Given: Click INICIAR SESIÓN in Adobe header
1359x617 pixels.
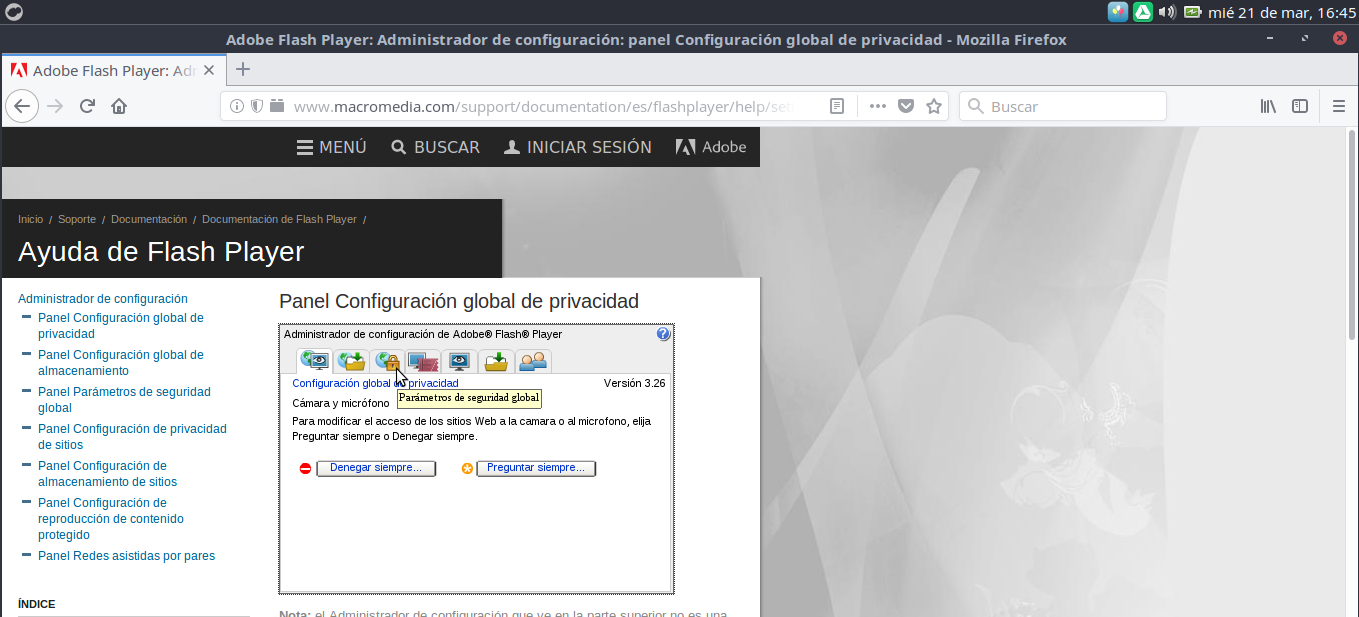Looking at the screenshot, I should click(578, 147).
